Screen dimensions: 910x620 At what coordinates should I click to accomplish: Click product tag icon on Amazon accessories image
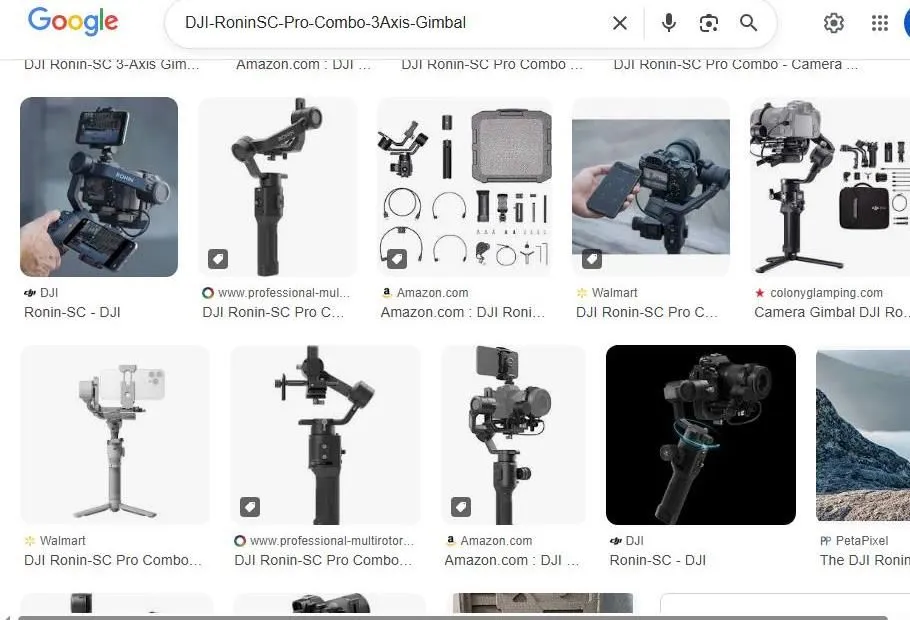pyautogui.click(x=397, y=259)
